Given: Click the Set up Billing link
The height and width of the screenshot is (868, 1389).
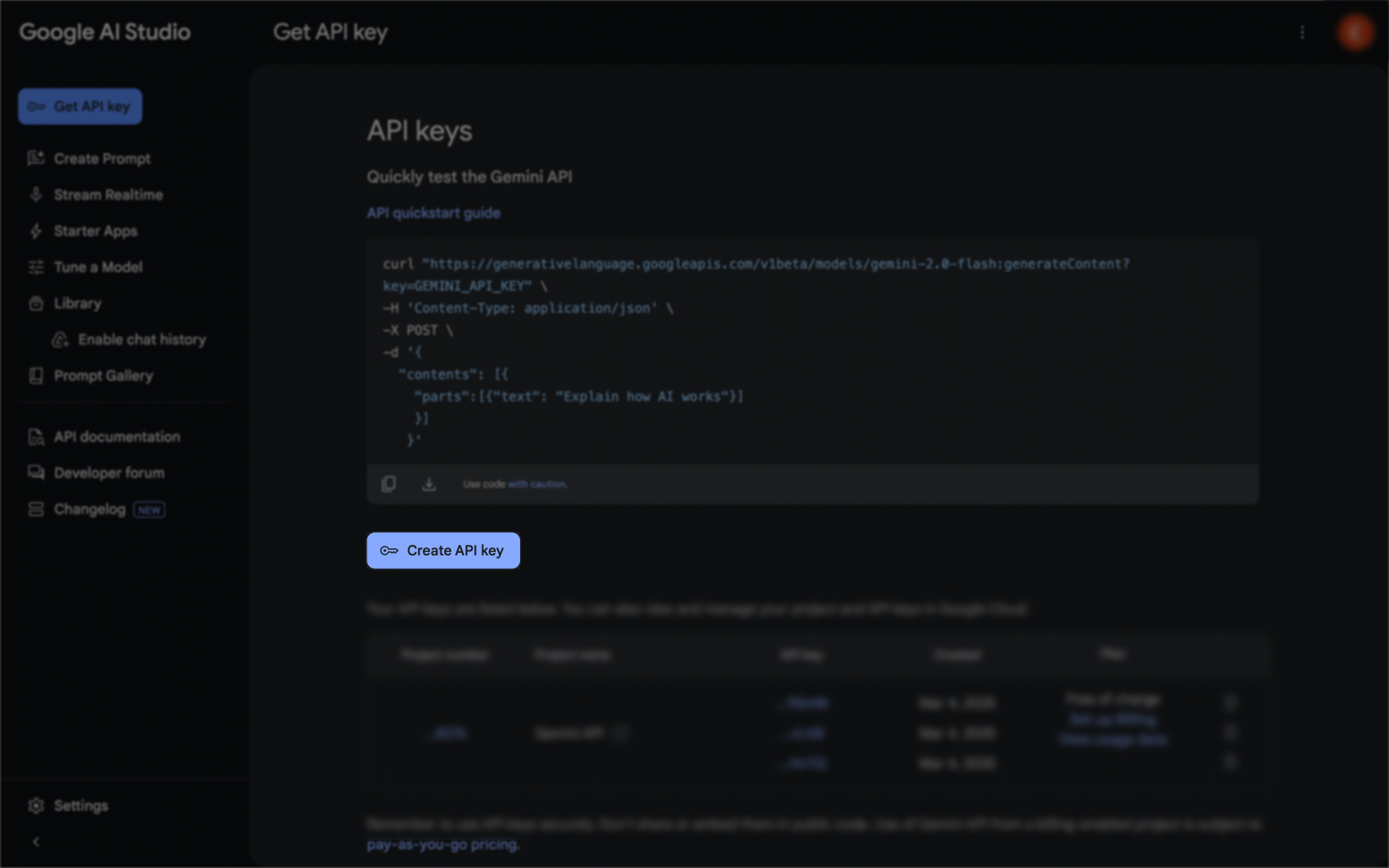Looking at the screenshot, I should click(1113, 719).
